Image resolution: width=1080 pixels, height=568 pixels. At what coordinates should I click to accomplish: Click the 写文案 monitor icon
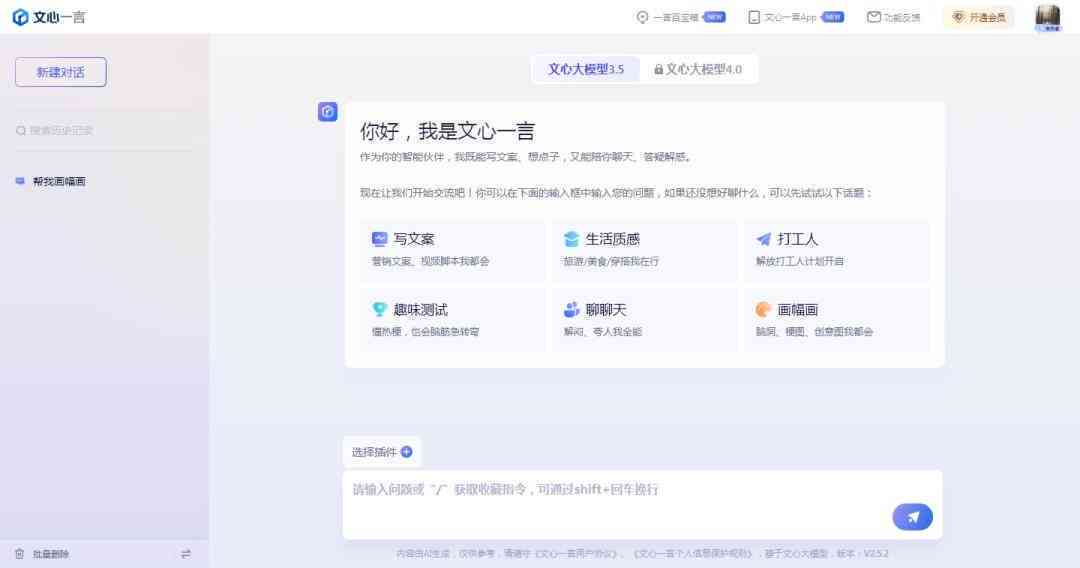click(380, 239)
